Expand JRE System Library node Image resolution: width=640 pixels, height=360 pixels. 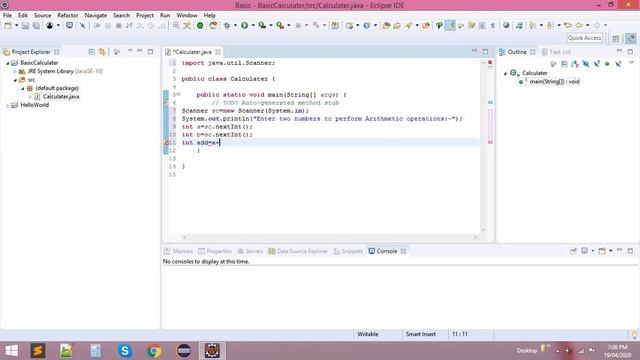click(15, 72)
